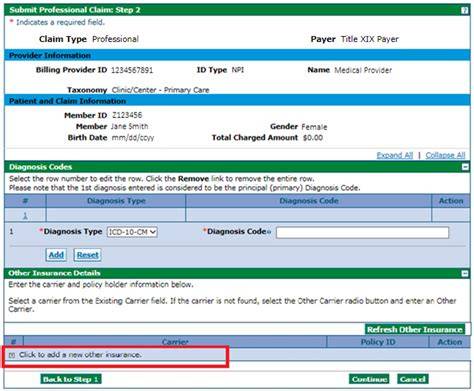The height and width of the screenshot is (391, 474).
Task: Collapse the Other Insurance Details section
Action: pos(465,274)
